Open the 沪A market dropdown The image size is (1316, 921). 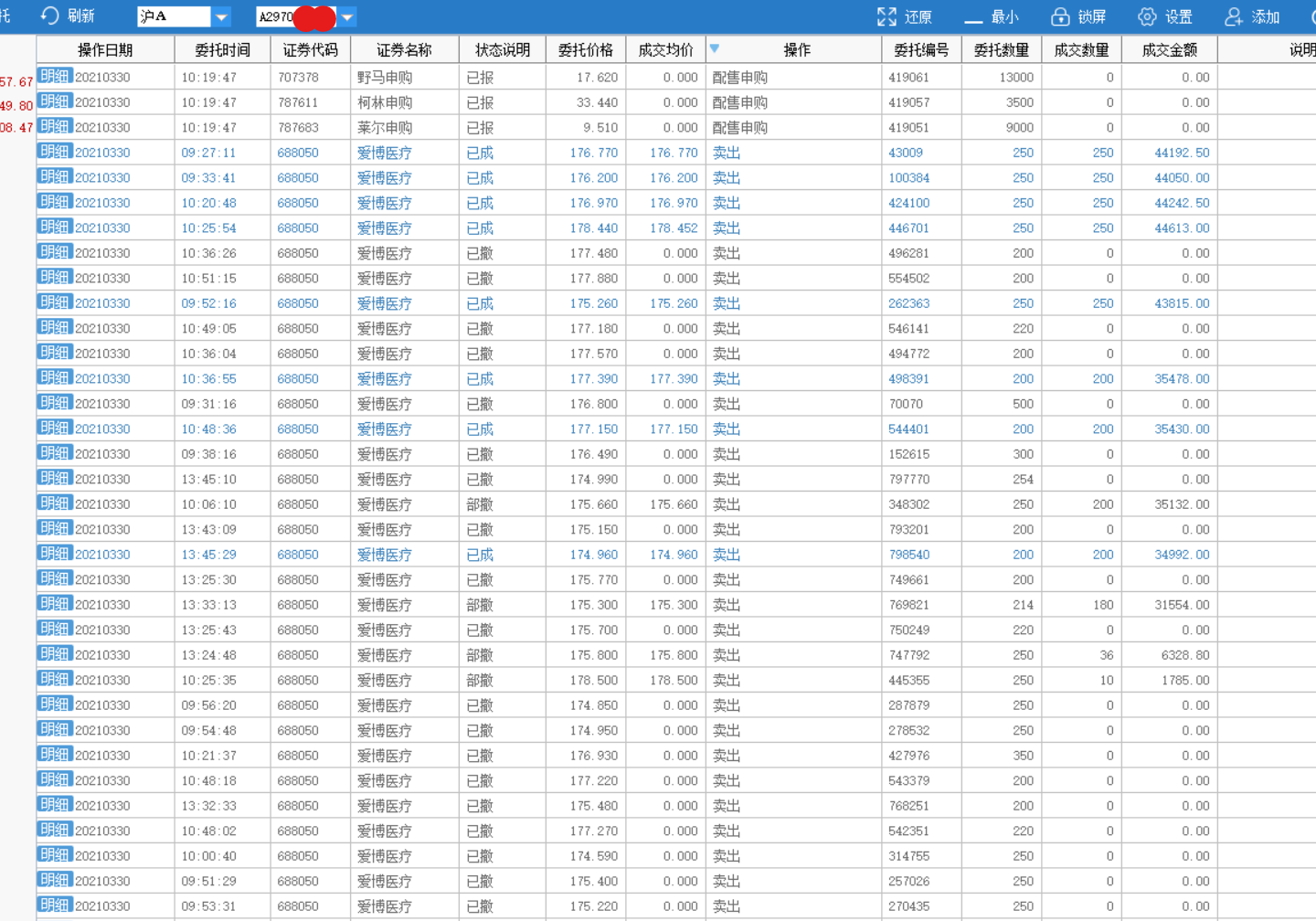coord(221,16)
